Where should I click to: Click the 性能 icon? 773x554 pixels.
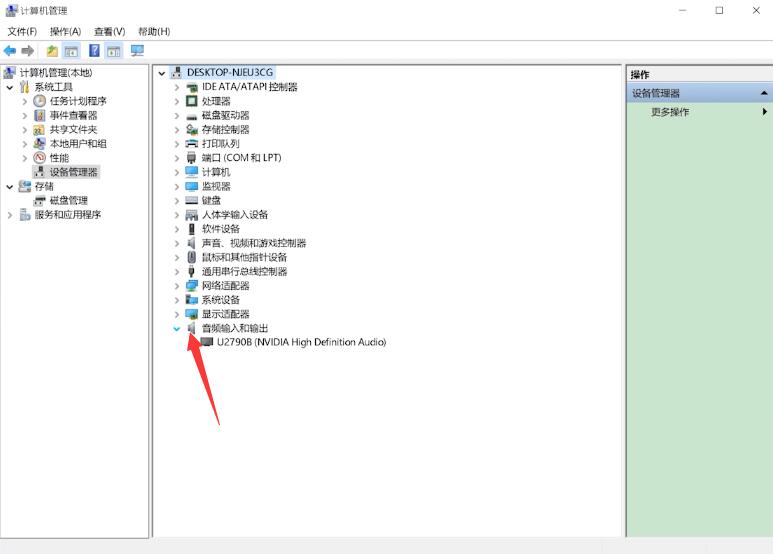click(39, 158)
